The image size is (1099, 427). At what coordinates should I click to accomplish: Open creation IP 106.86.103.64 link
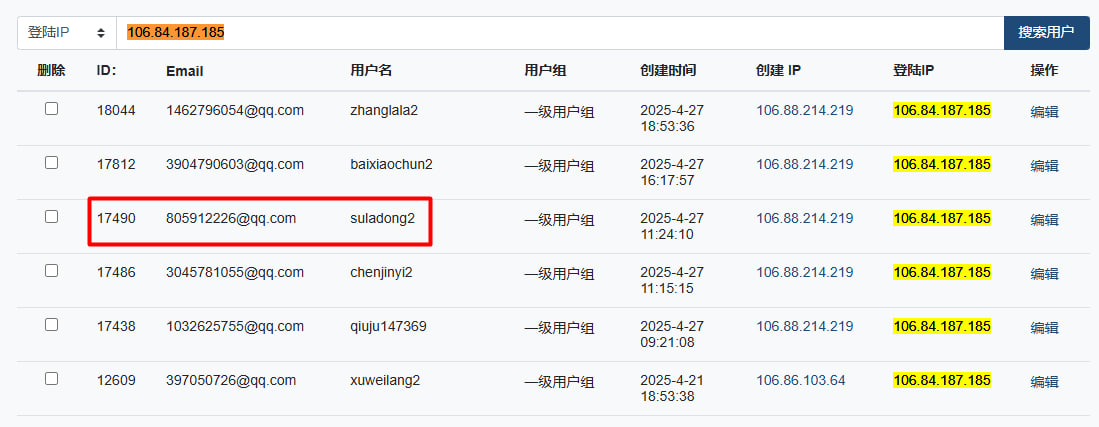coord(801,381)
